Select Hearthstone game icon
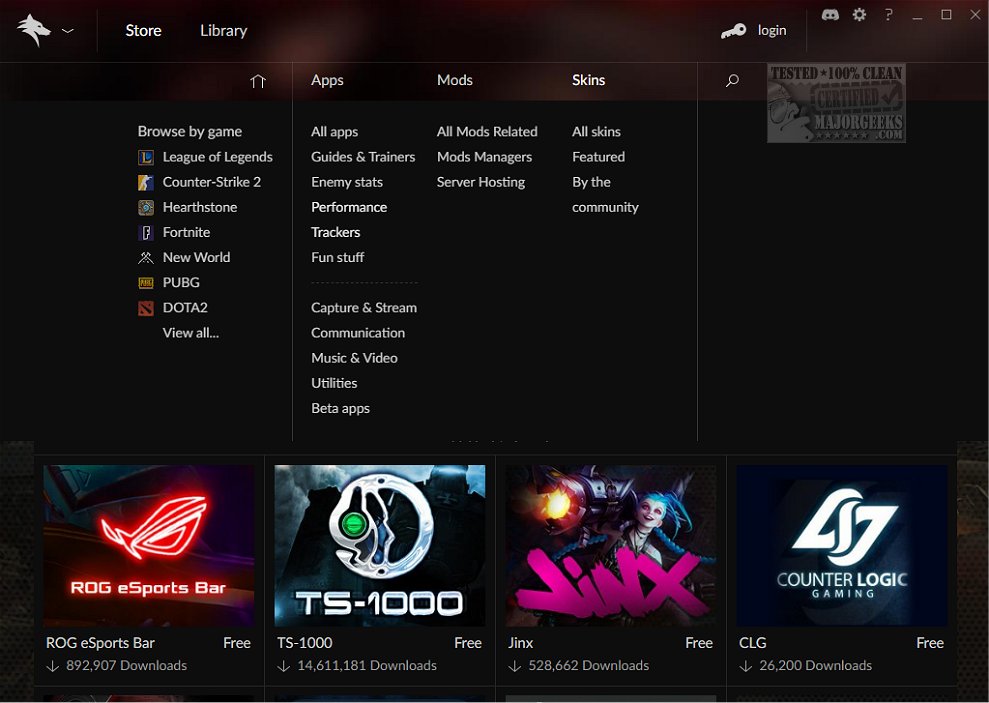This screenshot has height=703, width=989. pyautogui.click(x=146, y=207)
